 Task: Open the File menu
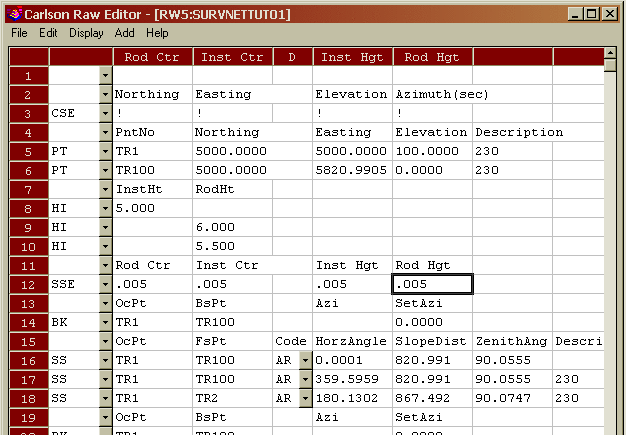tap(19, 33)
